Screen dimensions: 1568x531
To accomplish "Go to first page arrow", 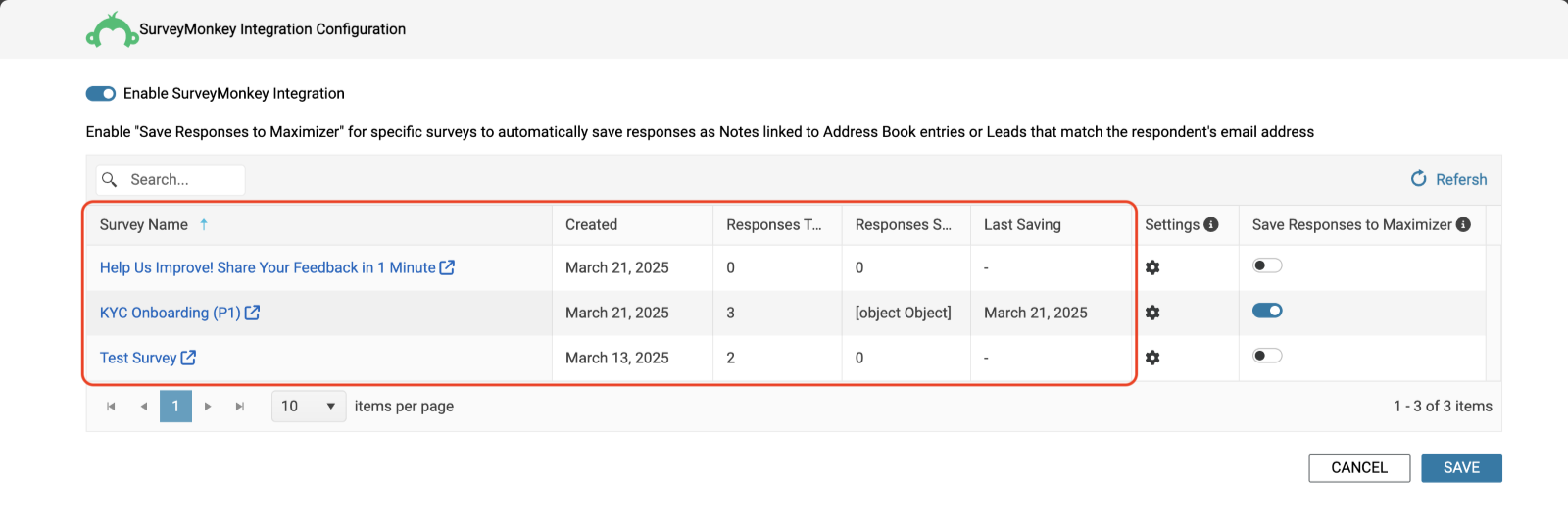I will pos(111,406).
